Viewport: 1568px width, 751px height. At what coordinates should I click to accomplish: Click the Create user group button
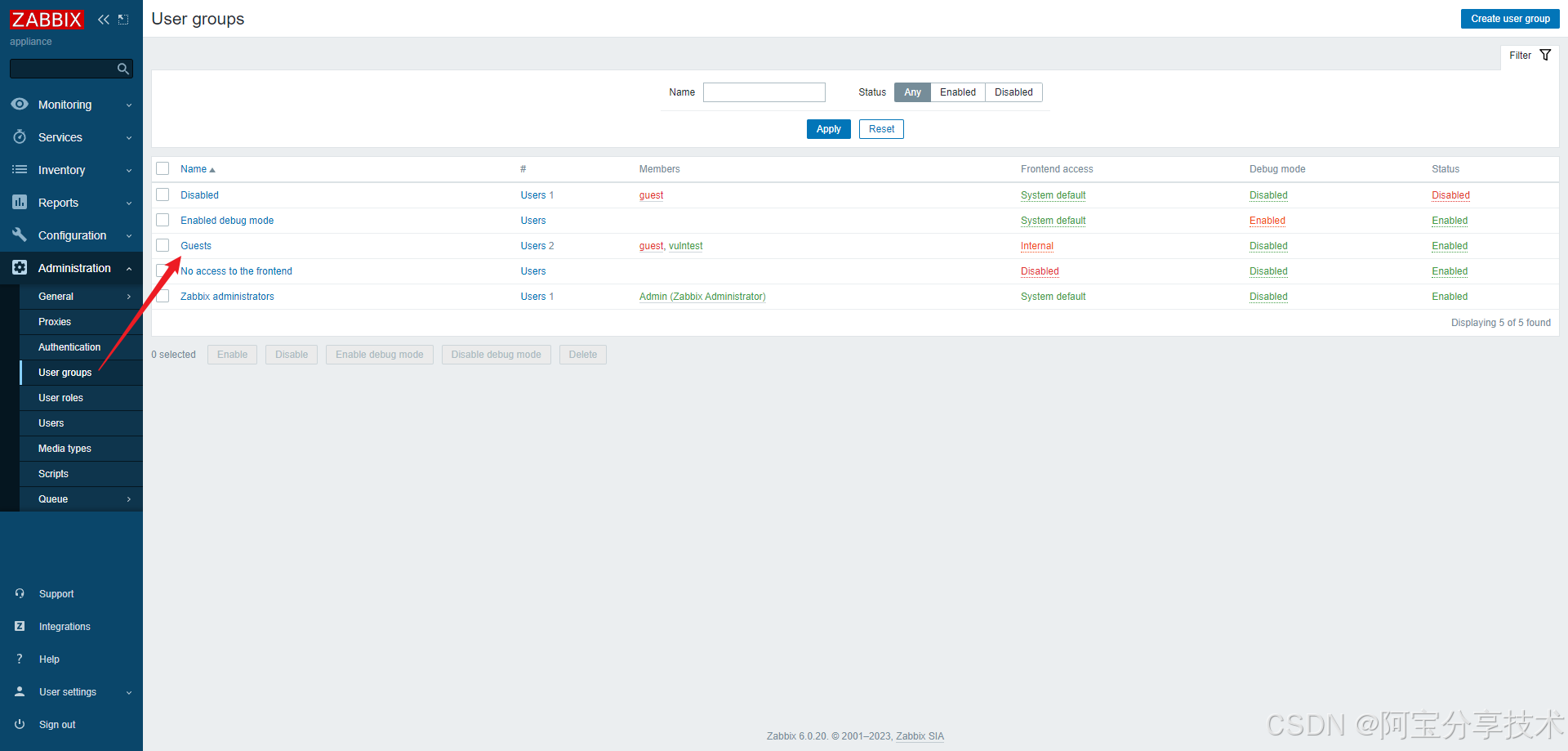point(1510,19)
